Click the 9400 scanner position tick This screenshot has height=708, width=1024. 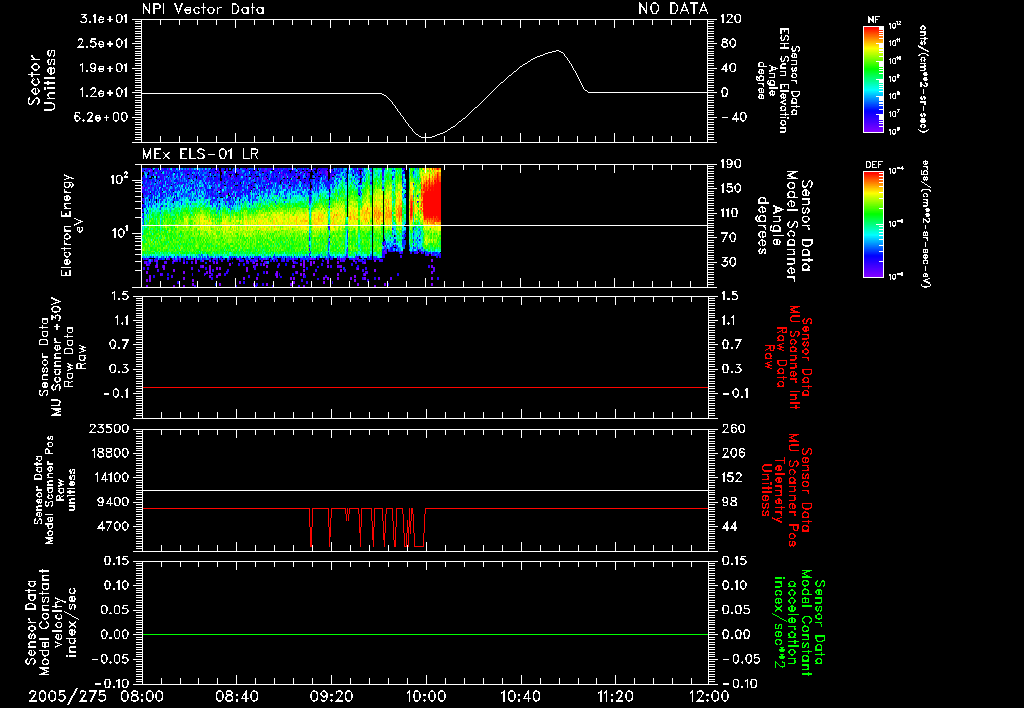coord(113,502)
